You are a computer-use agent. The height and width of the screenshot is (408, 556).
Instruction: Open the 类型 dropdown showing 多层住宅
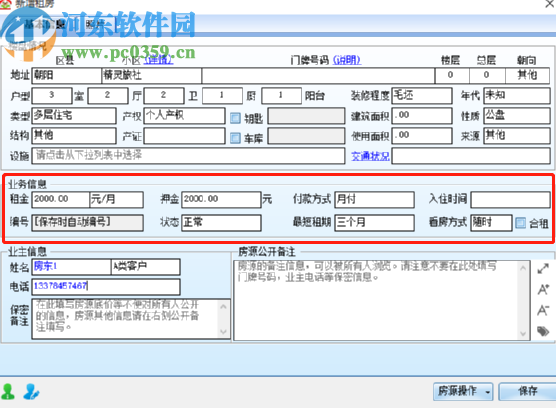(x=74, y=116)
